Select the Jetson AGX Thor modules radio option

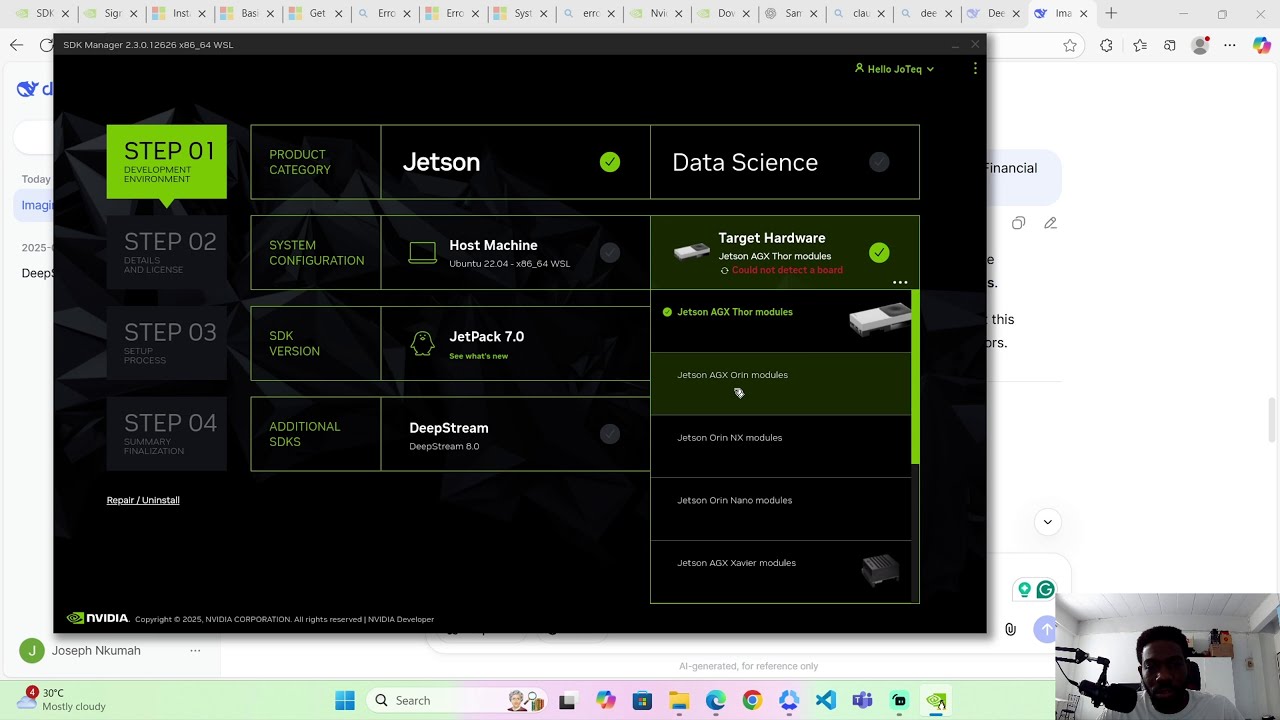(667, 312)
